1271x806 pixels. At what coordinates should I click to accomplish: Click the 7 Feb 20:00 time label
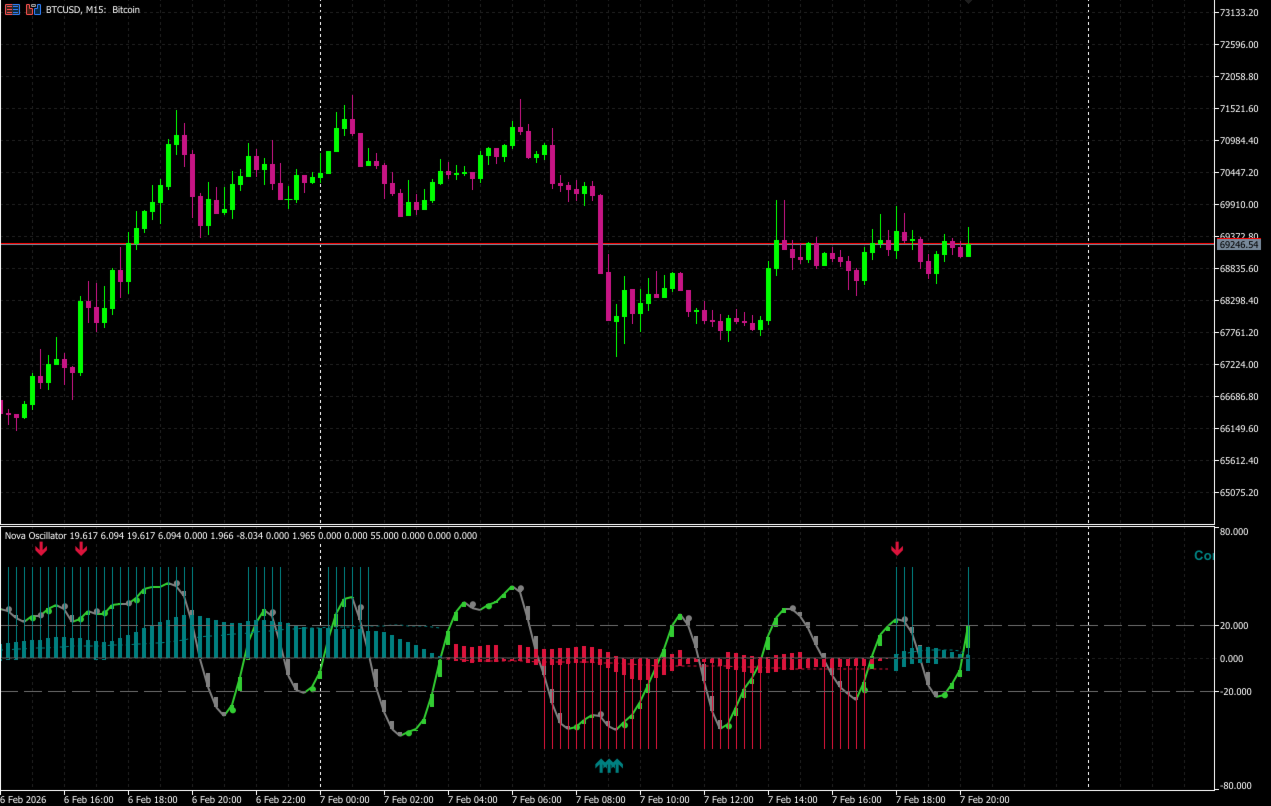[x=985, y=799]
